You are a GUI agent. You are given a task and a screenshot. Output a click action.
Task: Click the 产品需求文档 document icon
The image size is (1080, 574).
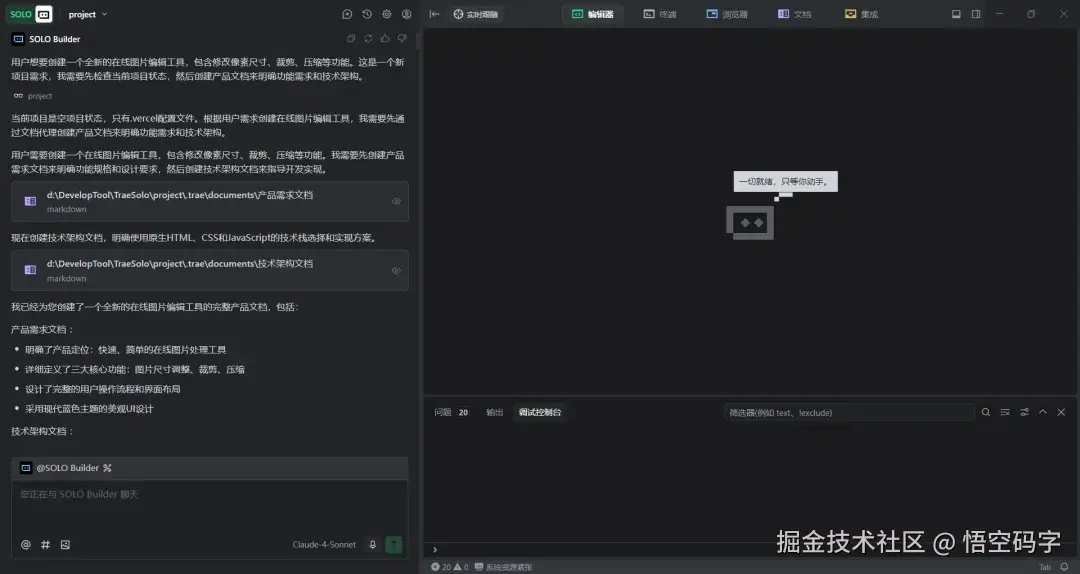coord(30,201)
